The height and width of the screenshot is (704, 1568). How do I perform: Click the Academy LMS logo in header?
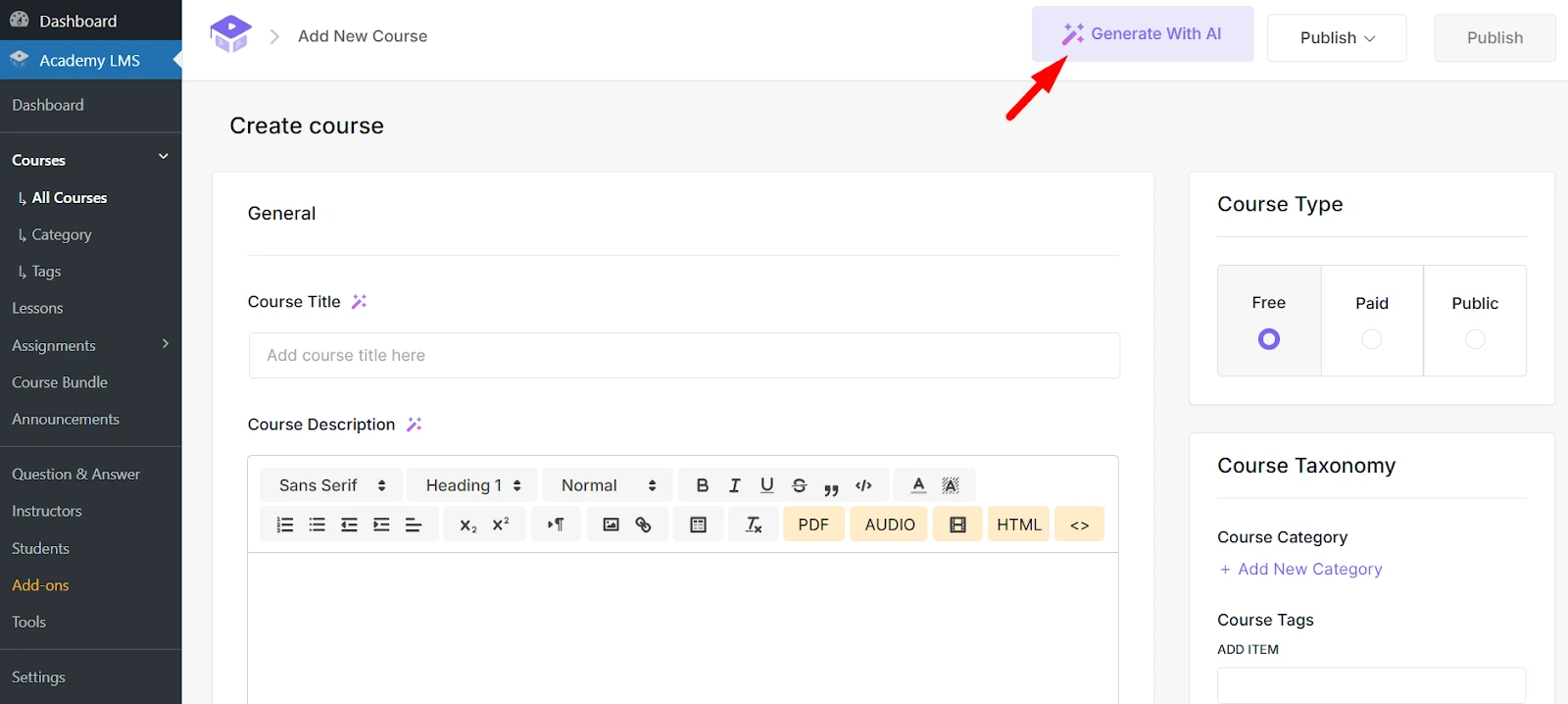click(x=231, y=34)
